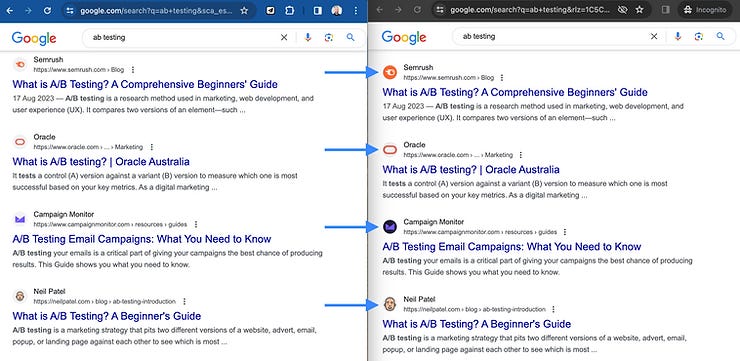The image size is (740, 361).
Task: Reload the page in the left blue window
Action: pos(47,10)
